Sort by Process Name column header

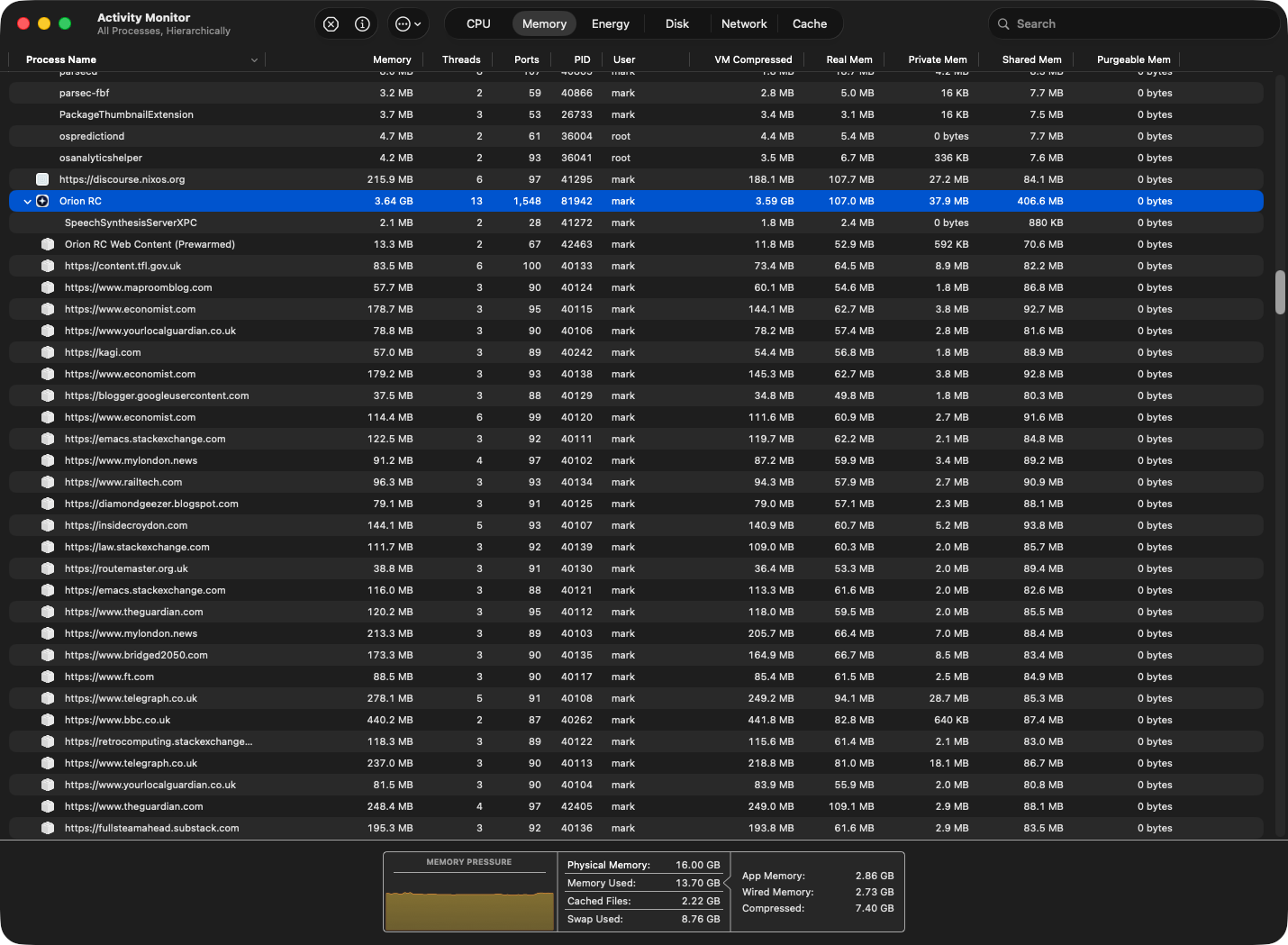click(61, 59)
